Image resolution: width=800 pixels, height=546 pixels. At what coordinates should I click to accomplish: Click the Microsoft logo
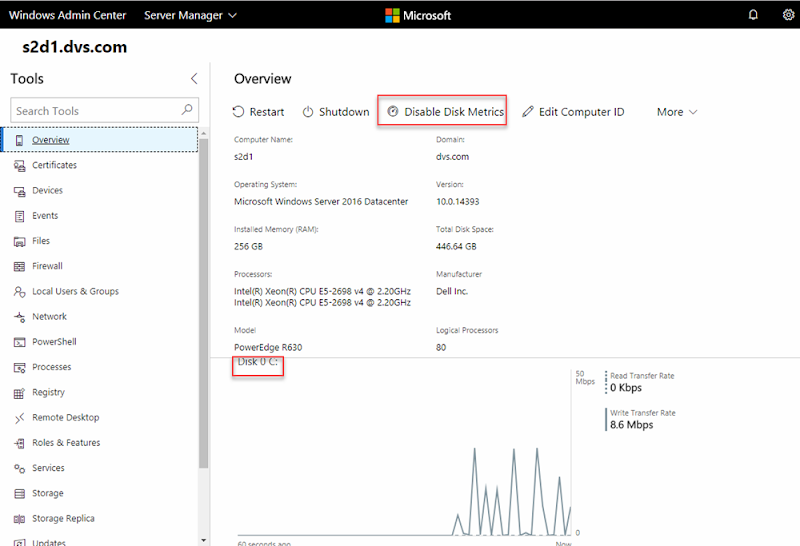coord(418,15)
